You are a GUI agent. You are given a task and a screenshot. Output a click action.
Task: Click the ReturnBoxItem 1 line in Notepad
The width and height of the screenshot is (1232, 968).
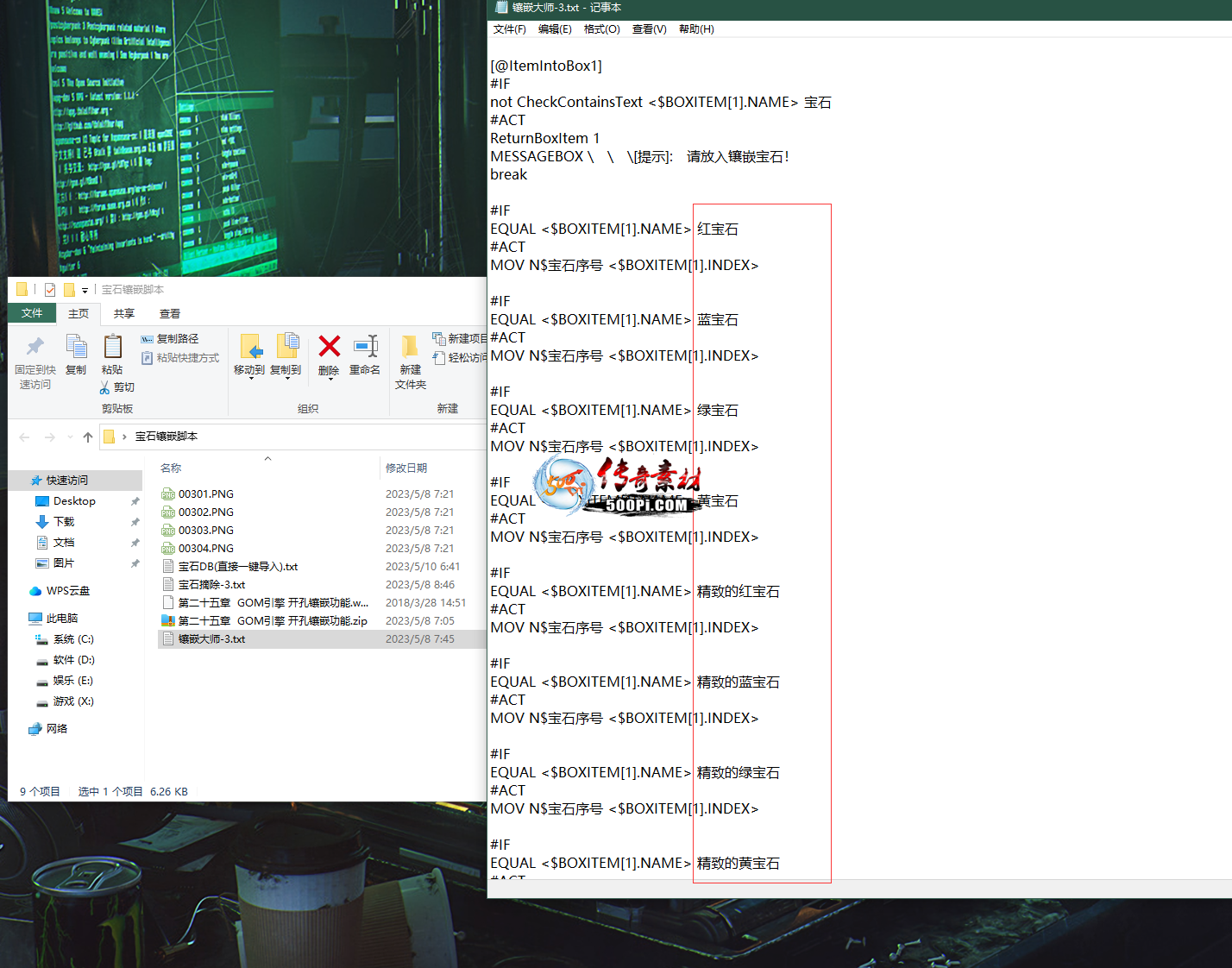point(544,138)
